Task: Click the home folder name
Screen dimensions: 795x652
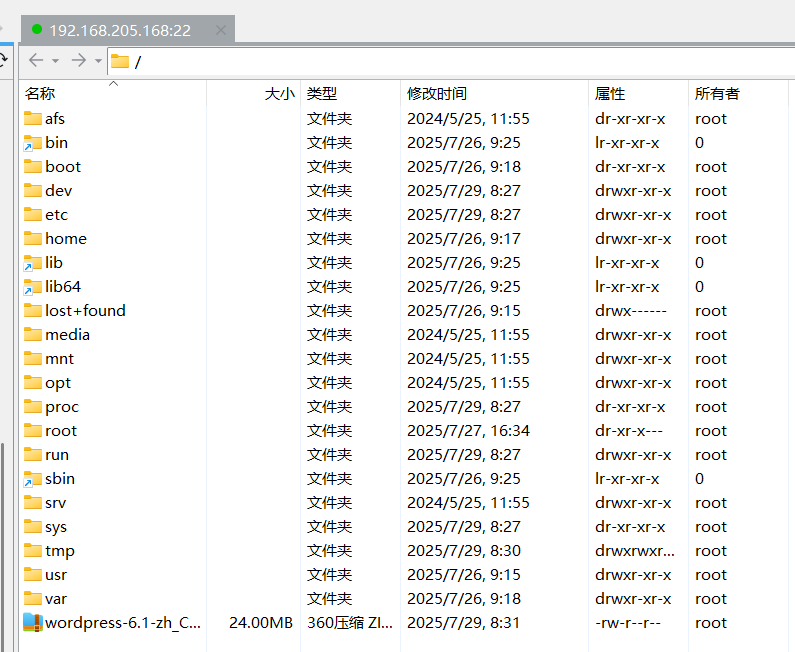Action: [66, 238]
